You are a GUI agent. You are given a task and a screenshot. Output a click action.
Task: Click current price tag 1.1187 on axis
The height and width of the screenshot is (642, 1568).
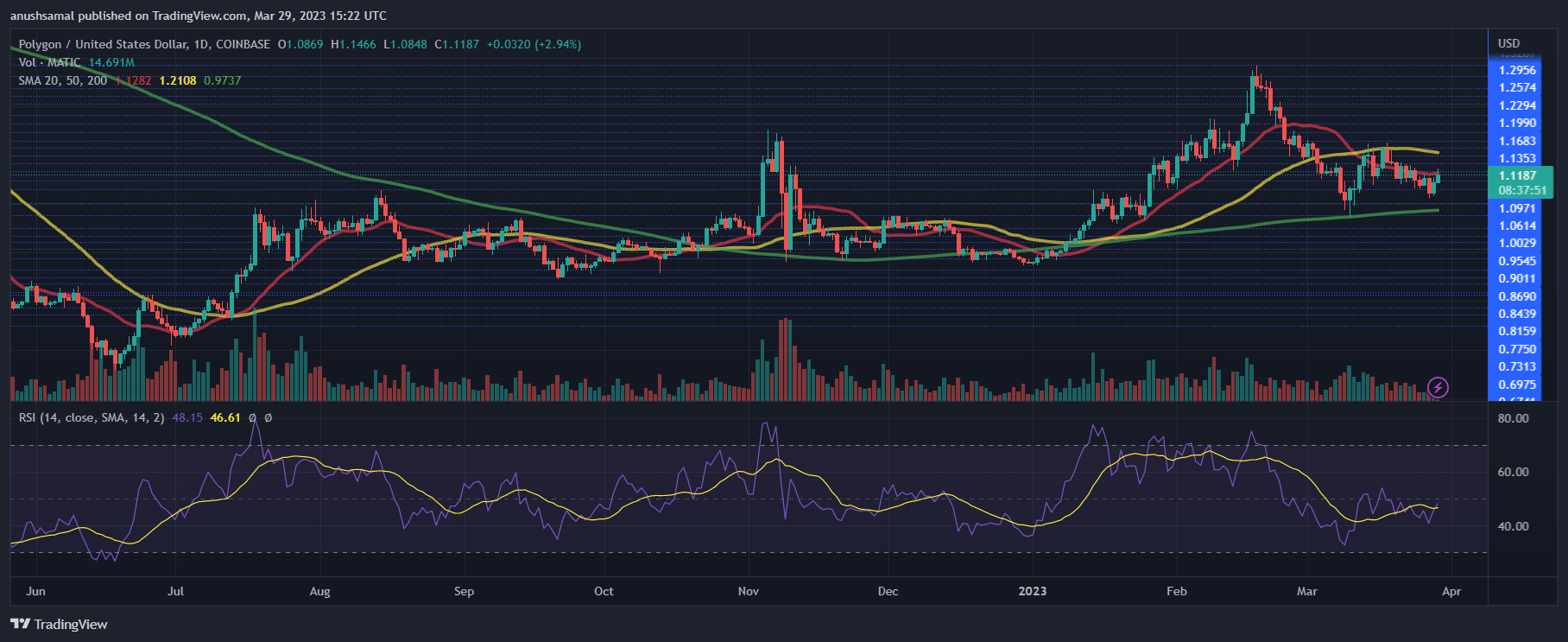pos(1517,175)
